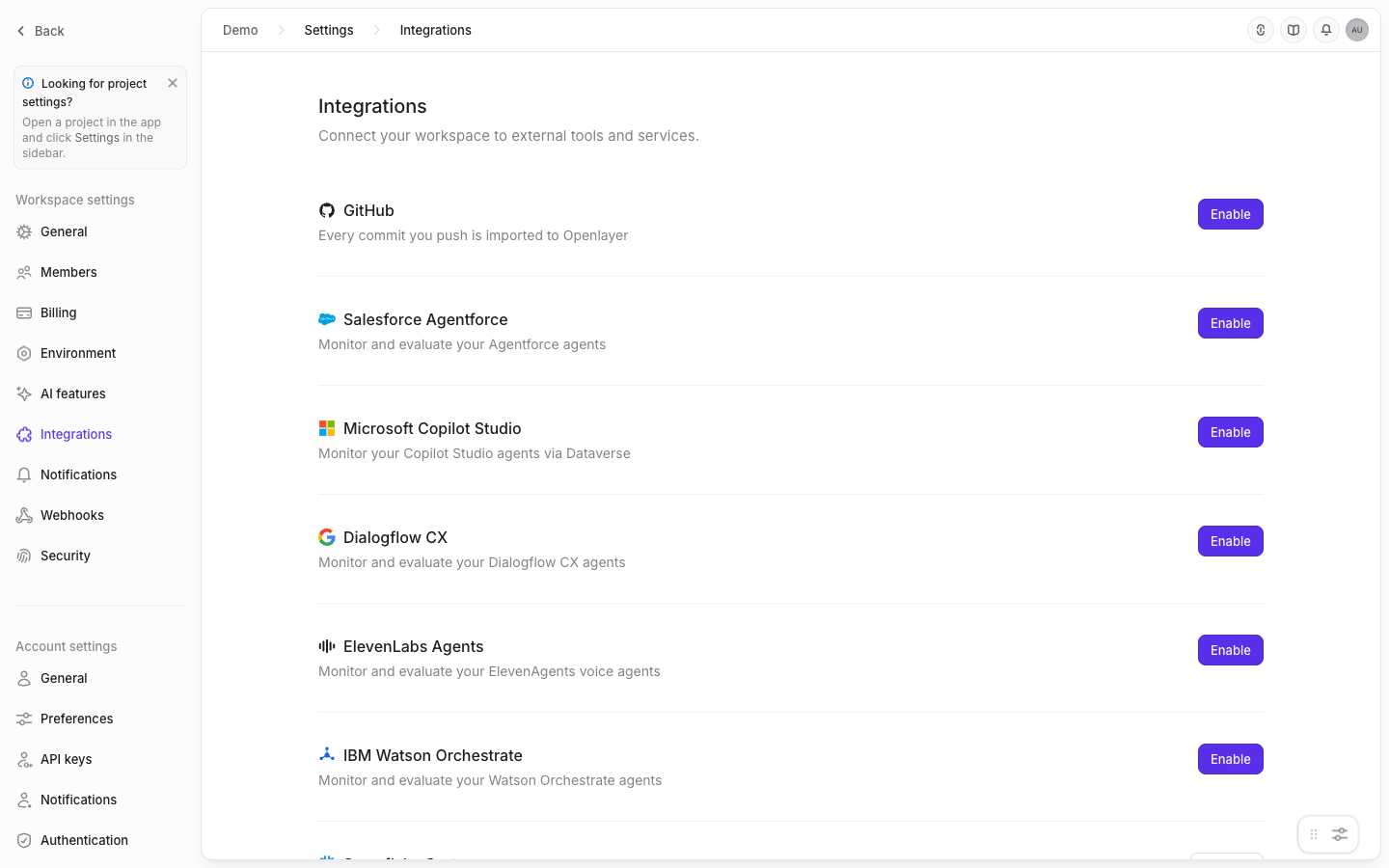Click the GitHub logo icon
The height and width of the screenshot is (868, 1389).
pos(327,210)
